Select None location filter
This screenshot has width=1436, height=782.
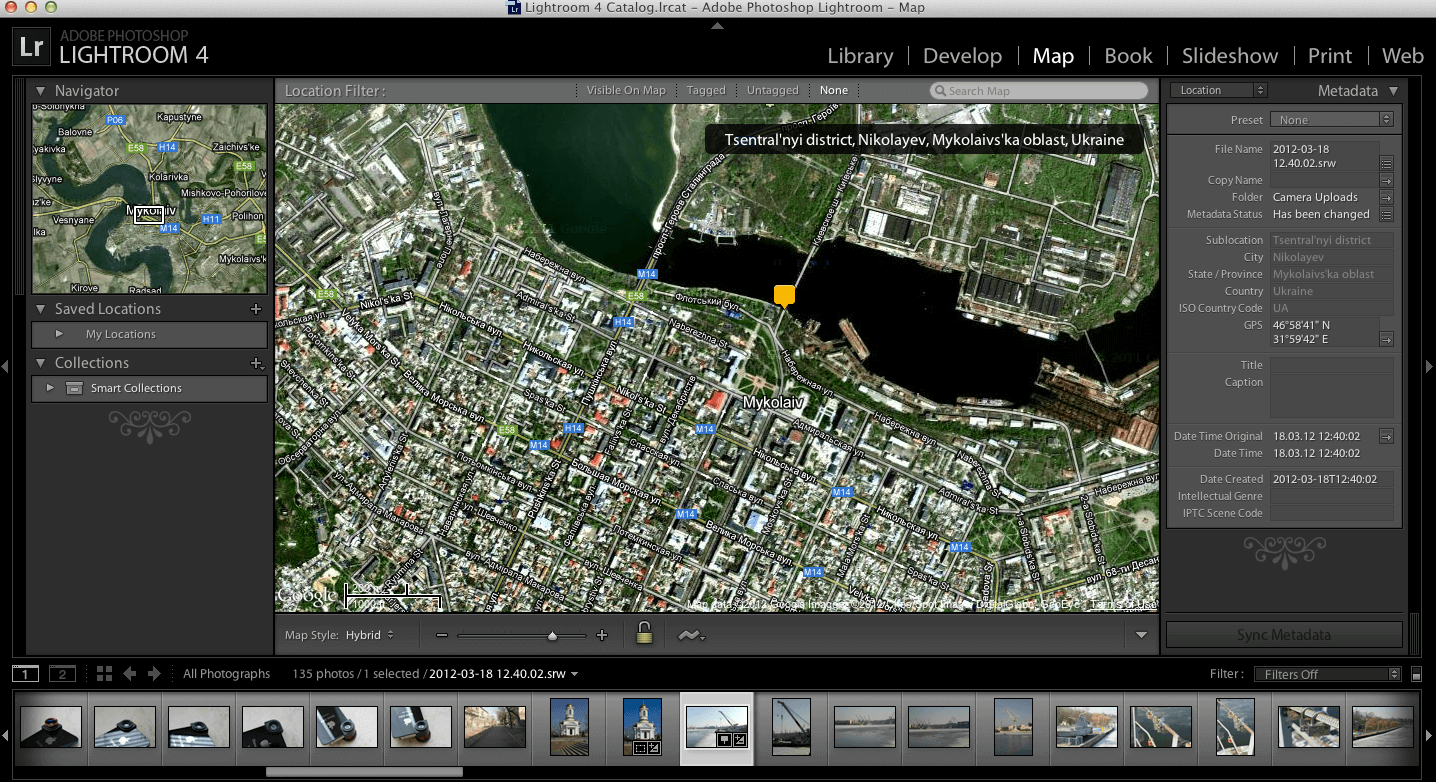coord(834,90)
